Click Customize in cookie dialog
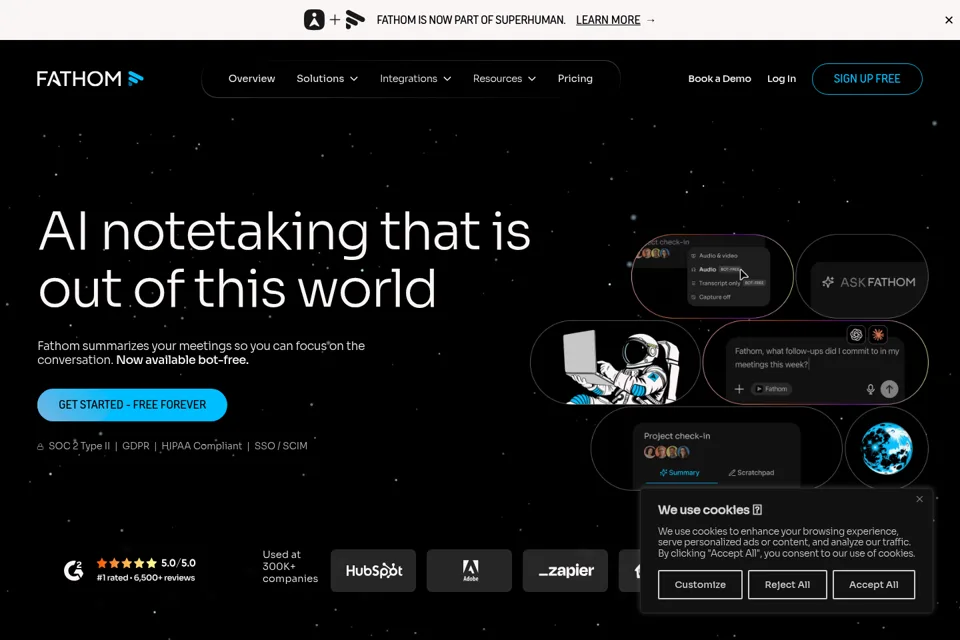960x640 pixels. 700,585
